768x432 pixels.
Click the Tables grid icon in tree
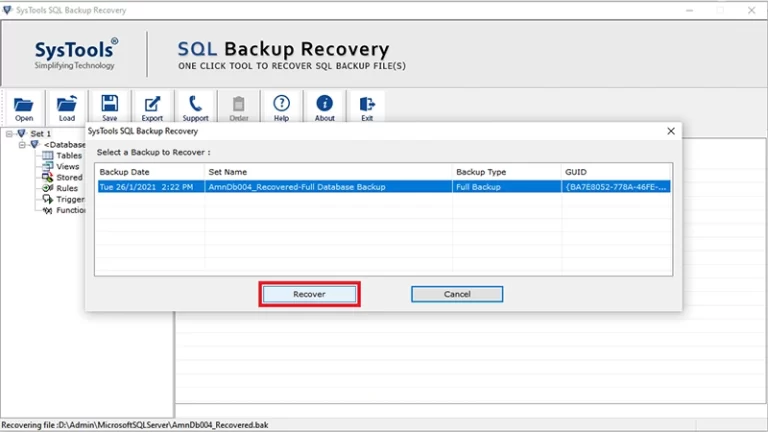48,155
